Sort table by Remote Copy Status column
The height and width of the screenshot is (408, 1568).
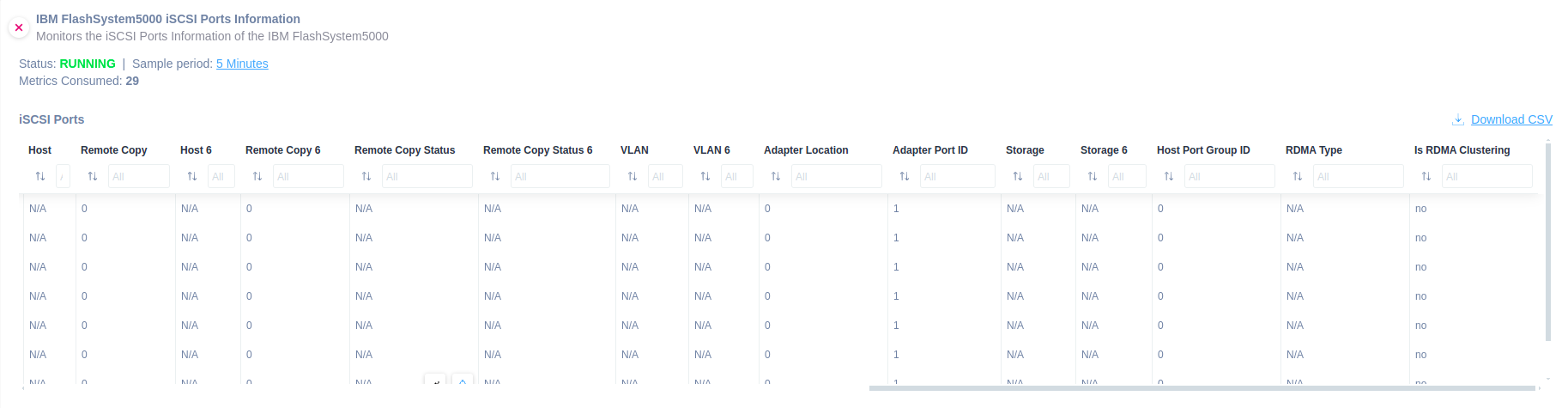[x=366, y=176]
